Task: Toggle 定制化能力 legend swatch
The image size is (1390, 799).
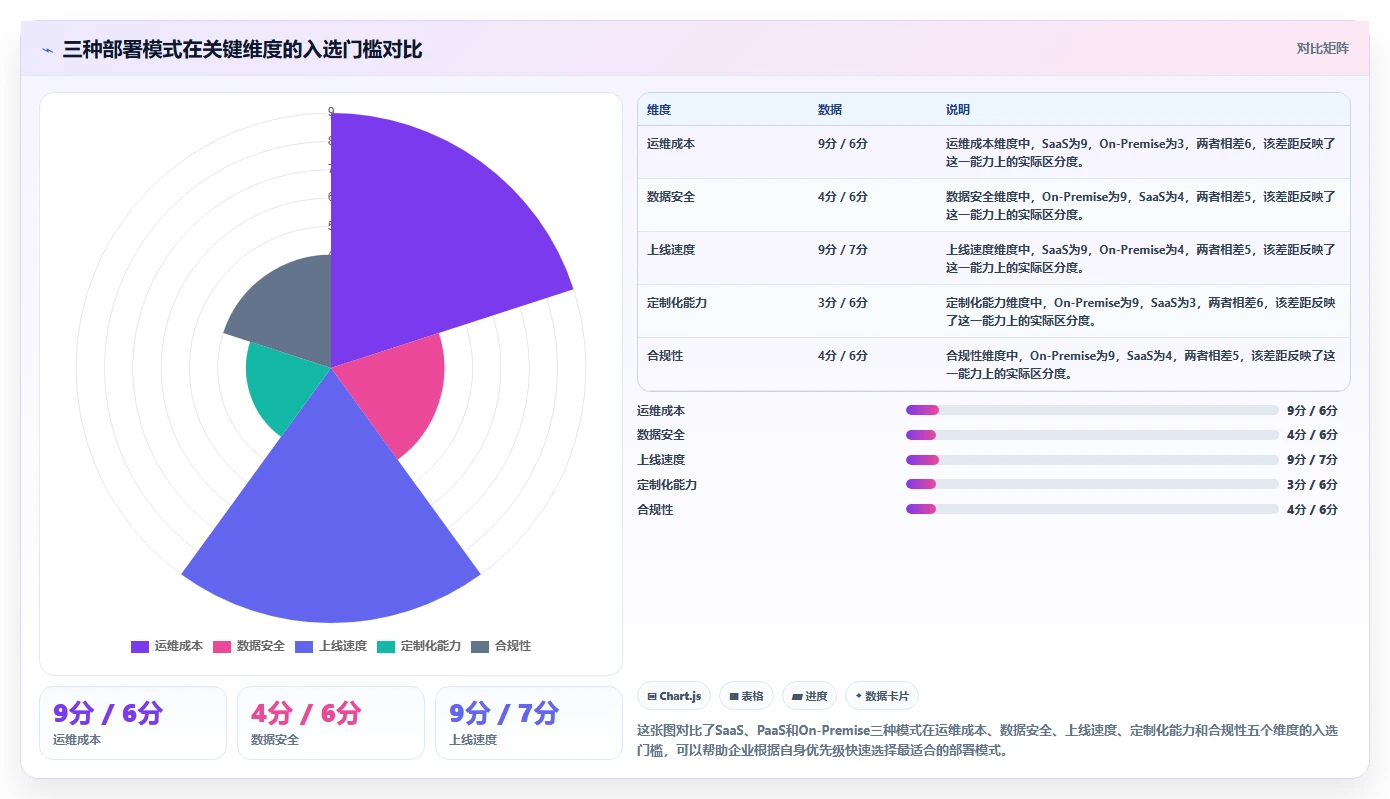Action: click(x=386, y=646)
